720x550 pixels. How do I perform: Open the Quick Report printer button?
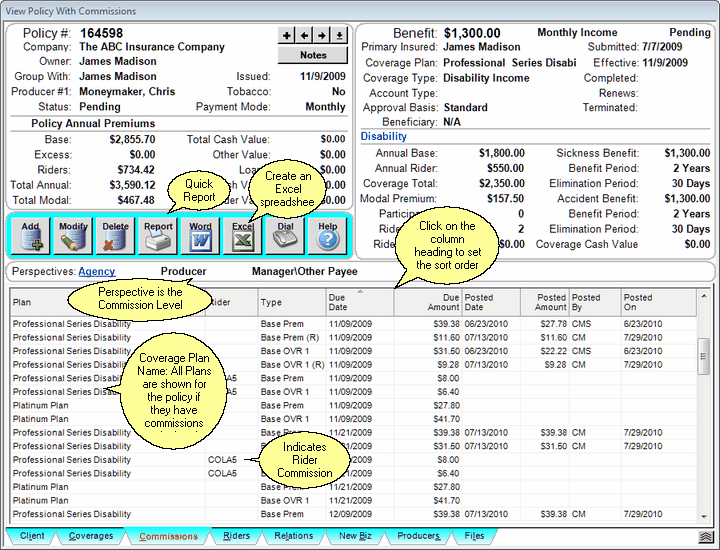(158, 236)
